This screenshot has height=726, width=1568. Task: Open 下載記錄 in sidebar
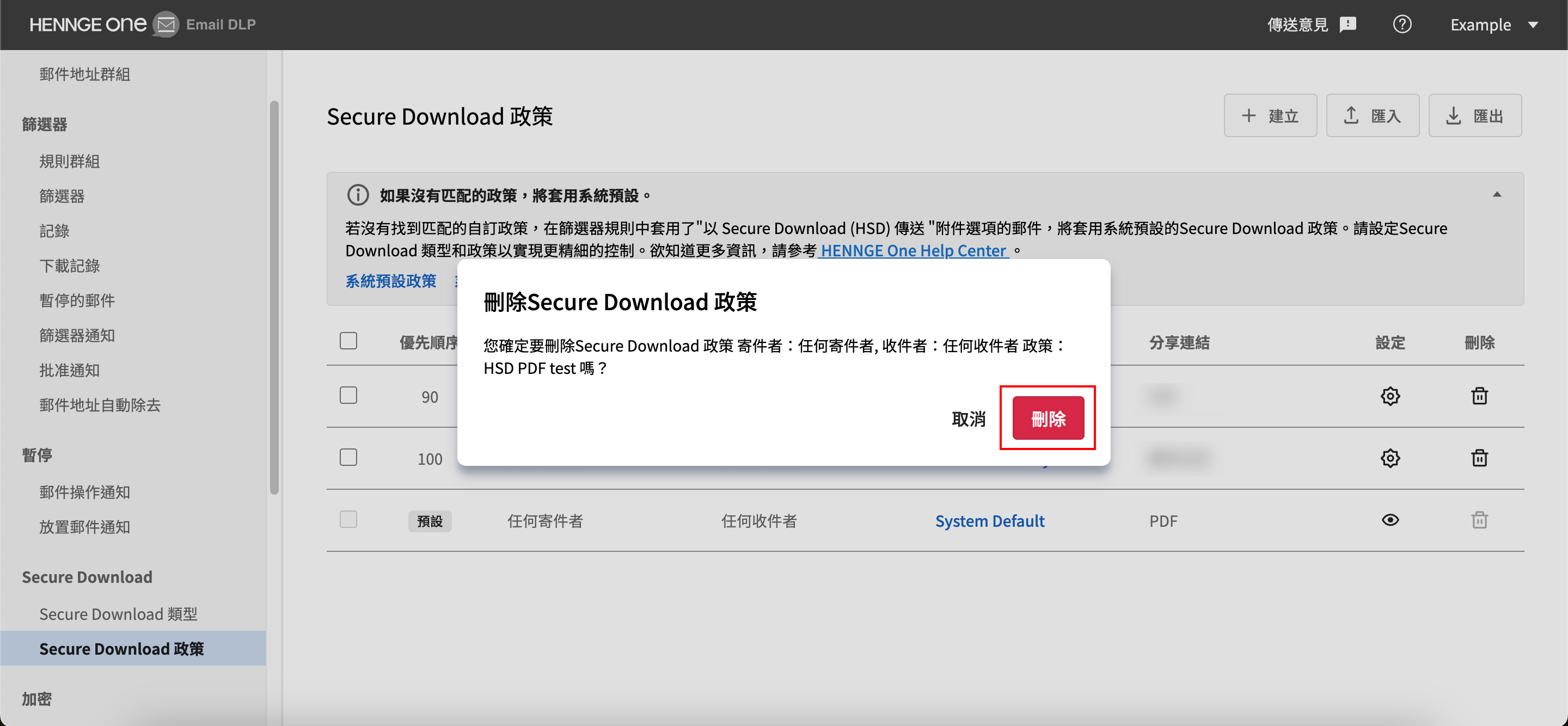[69, 266]
